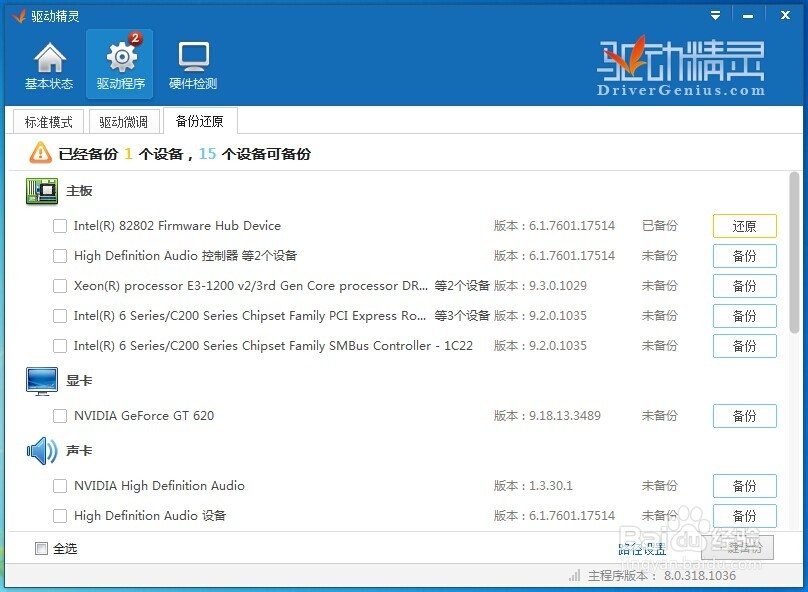Open the 硬件检测 monitor section
808x592 pixels.
(193, 65)
